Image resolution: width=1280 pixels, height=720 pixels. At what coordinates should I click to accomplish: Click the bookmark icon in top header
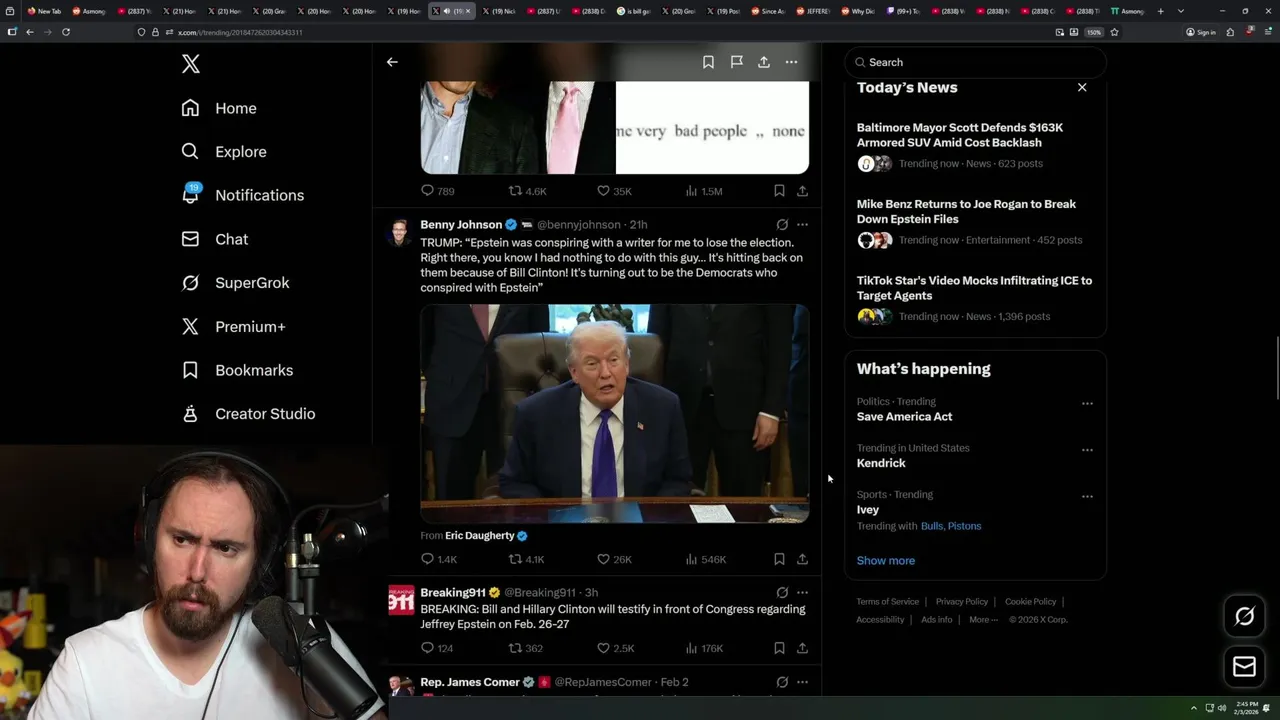708,62
